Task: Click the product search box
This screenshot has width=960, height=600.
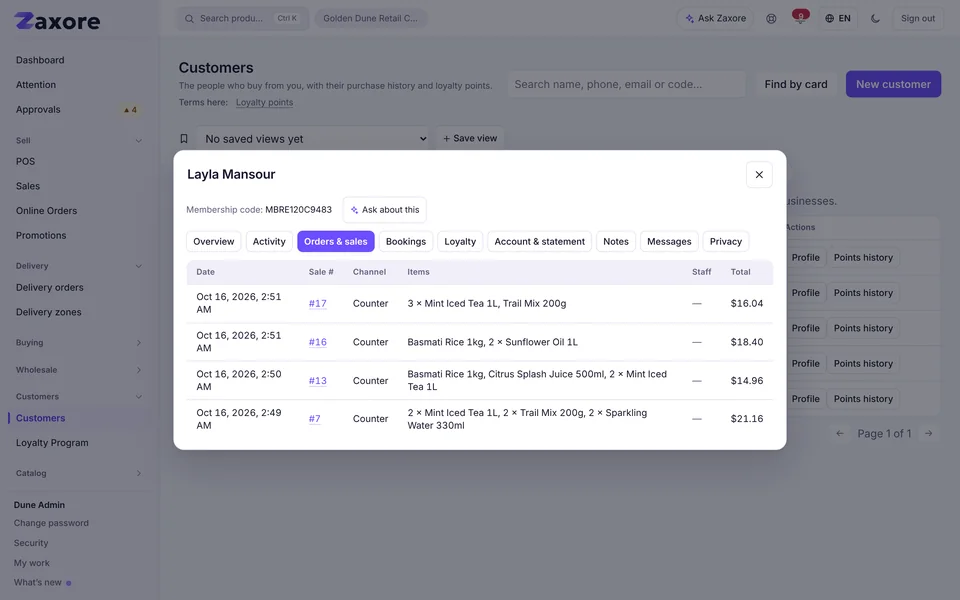Action: coord(243,18)
